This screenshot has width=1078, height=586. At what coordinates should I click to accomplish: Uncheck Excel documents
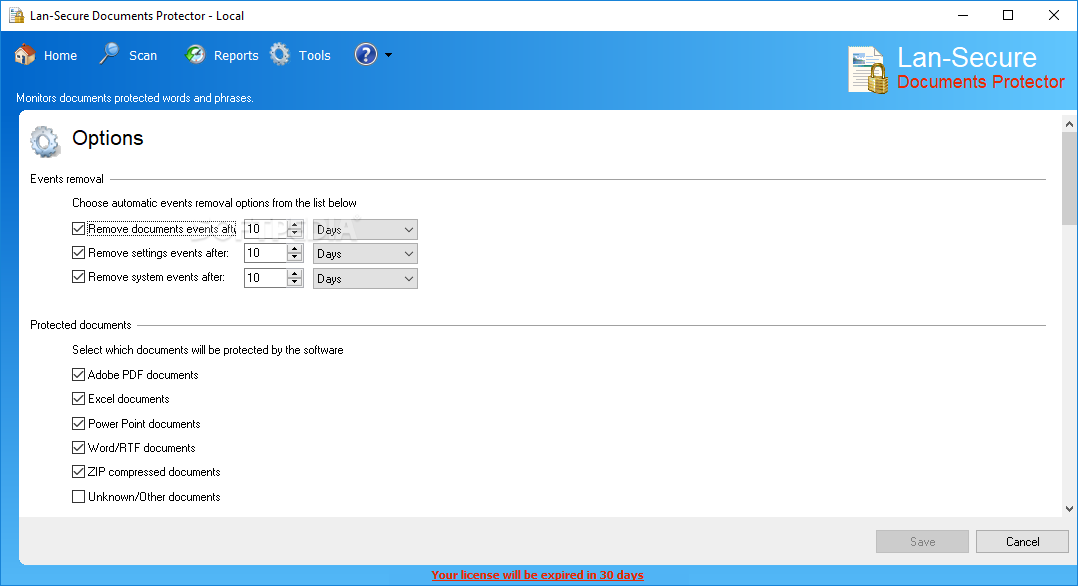click(78, 398)
